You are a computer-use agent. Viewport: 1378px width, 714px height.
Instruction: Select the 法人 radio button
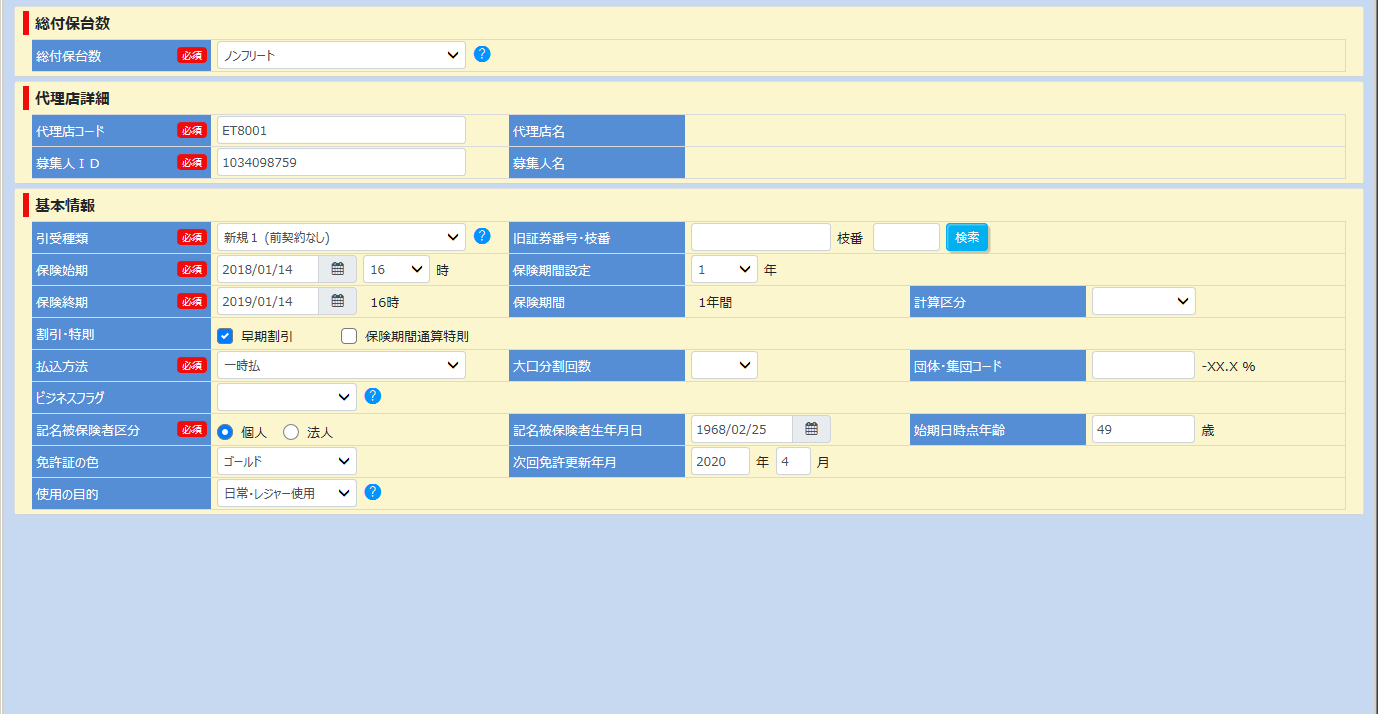point(291,432)
